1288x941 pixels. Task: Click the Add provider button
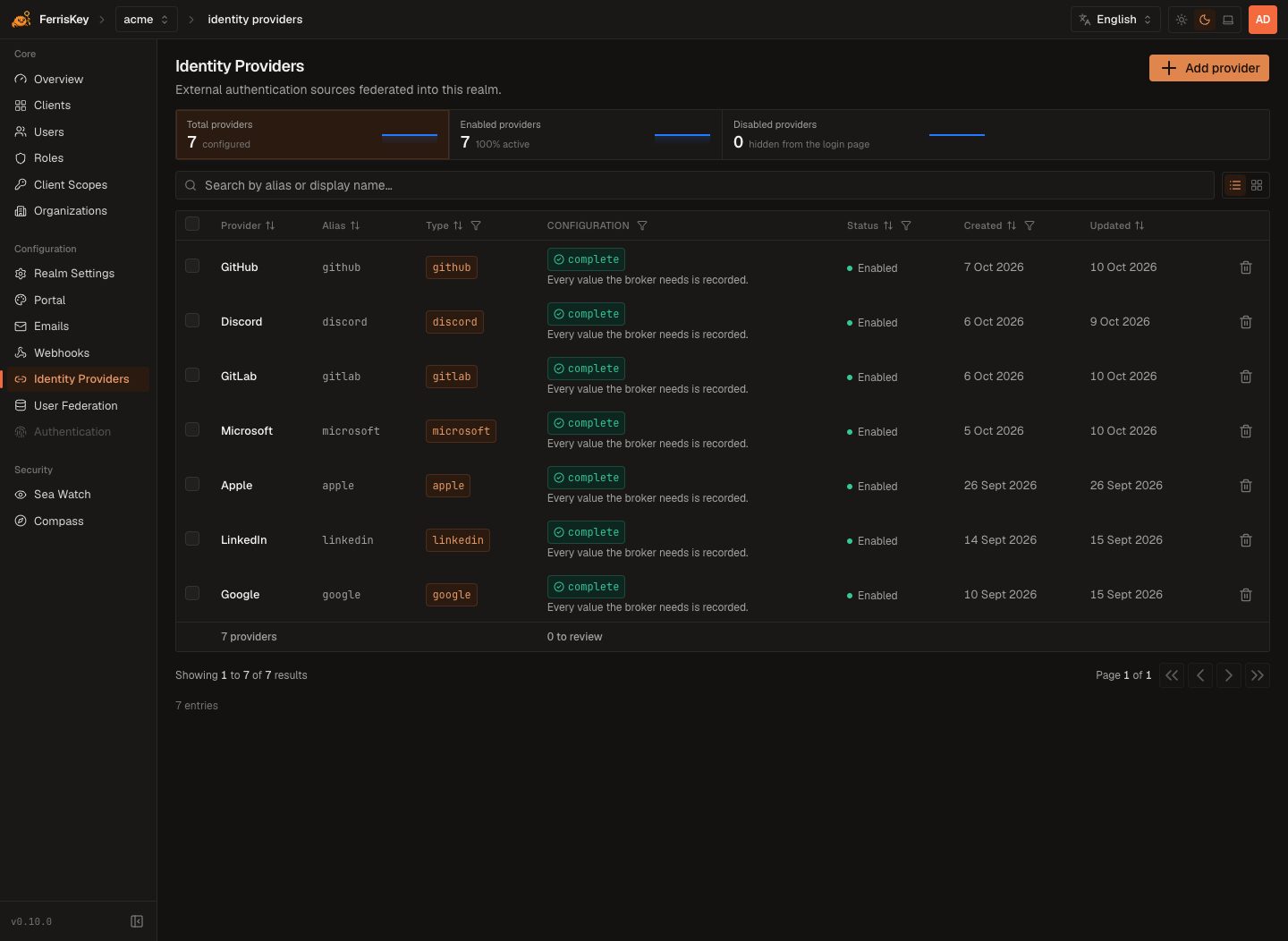[1209, 68]
